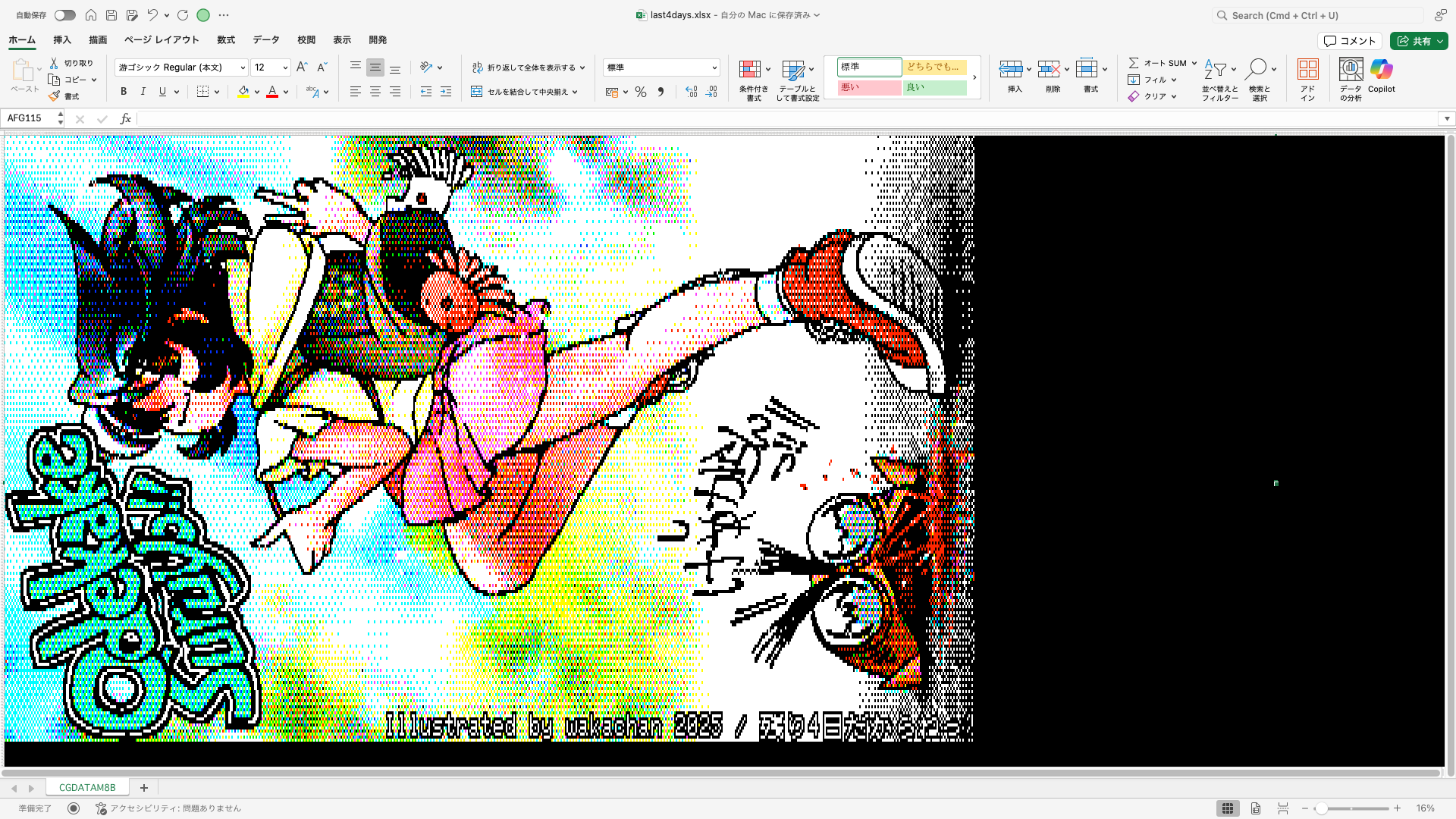Toggle center horizontal alignment
This screenshot has height=819, width=1456.
tap(375, 92)
